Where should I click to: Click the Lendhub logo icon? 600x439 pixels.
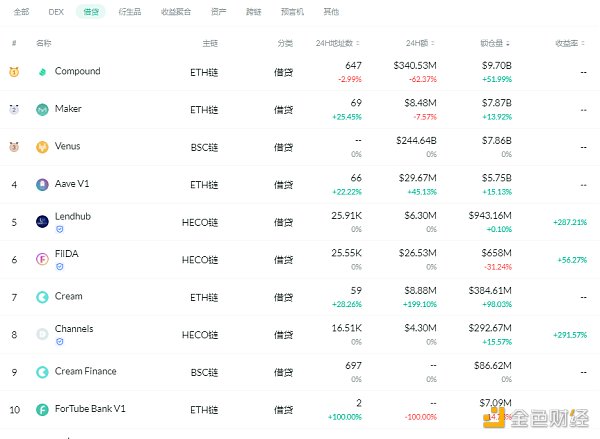(42, 222)
